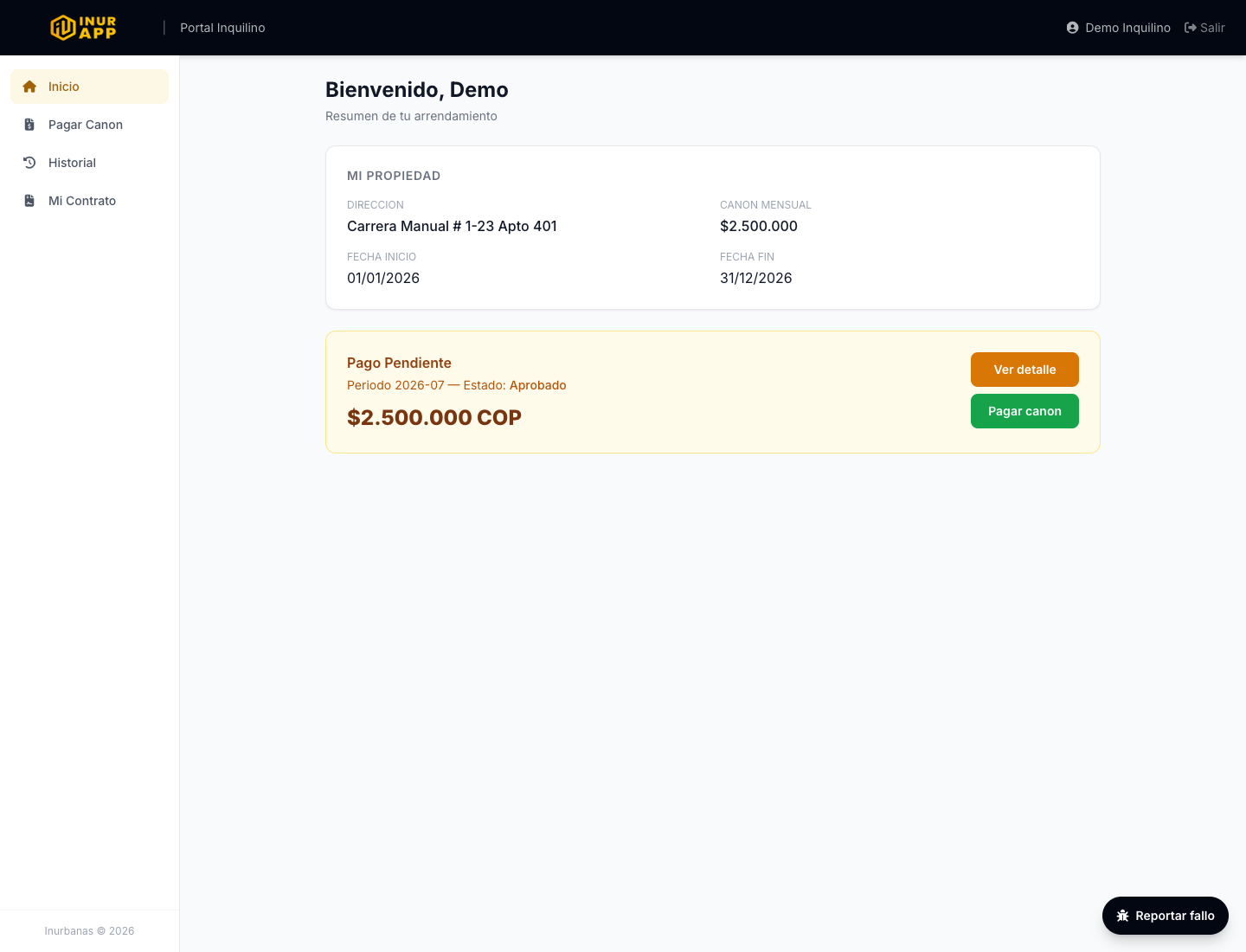Click the Pago Pendiente title
The height and width of the screenshot is (952, 1246).
click(x=399, y=363)
